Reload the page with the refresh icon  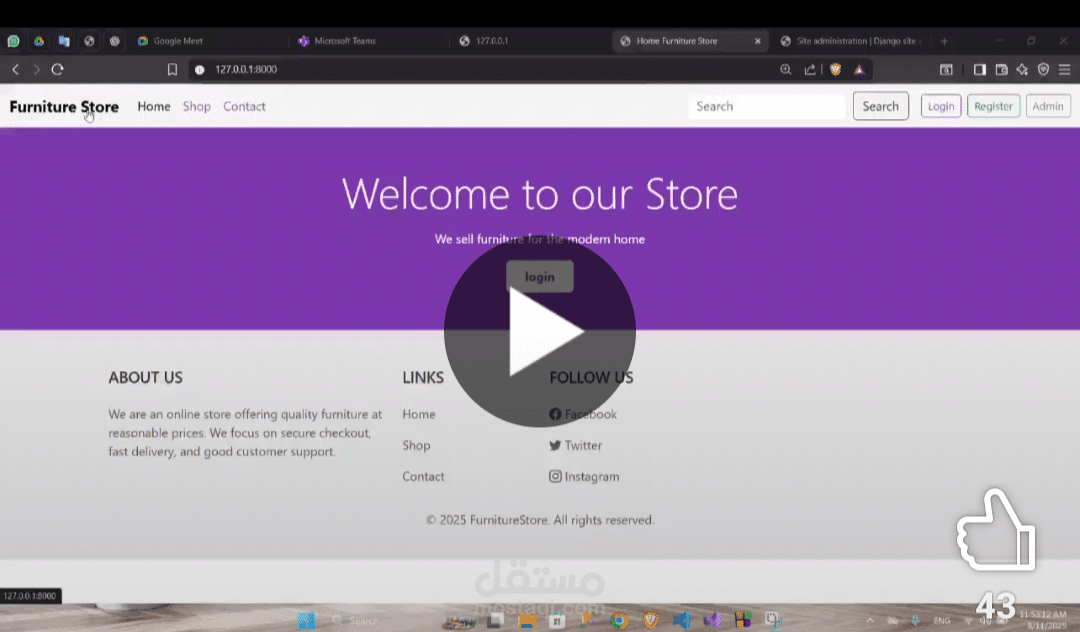coord(57,69)
